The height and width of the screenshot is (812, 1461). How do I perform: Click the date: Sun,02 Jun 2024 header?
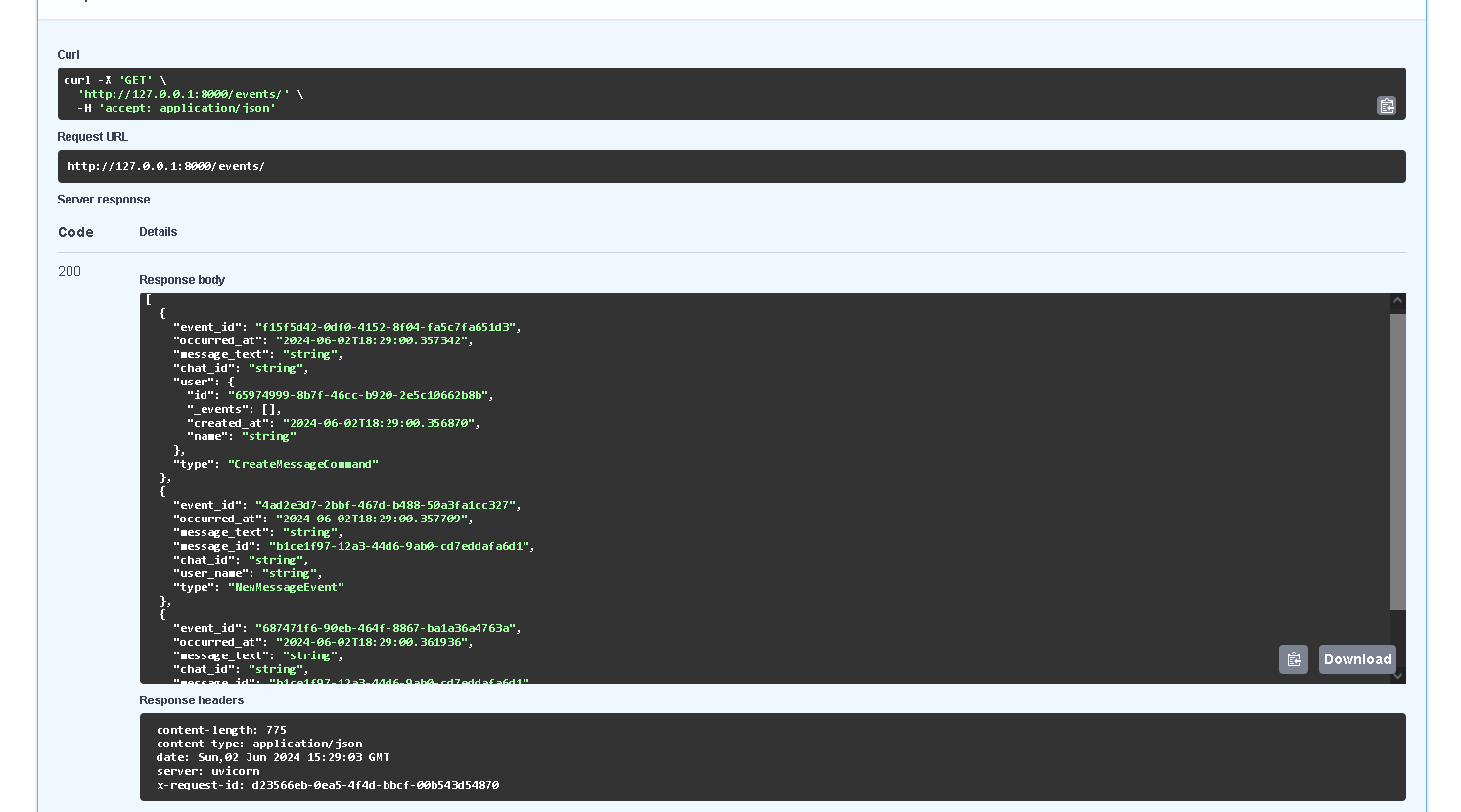click(273, 757)
